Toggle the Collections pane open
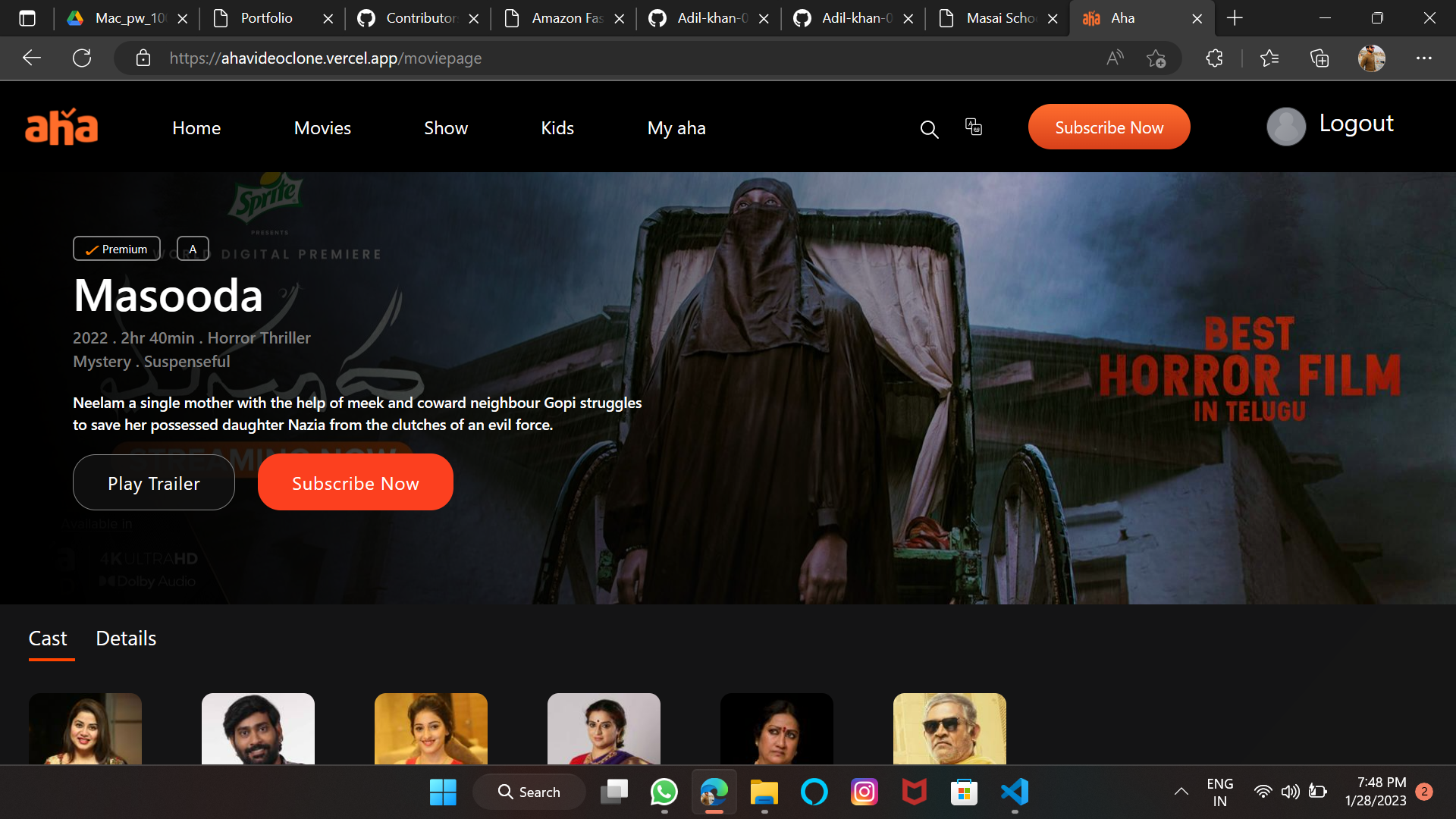 [1319, 58]
